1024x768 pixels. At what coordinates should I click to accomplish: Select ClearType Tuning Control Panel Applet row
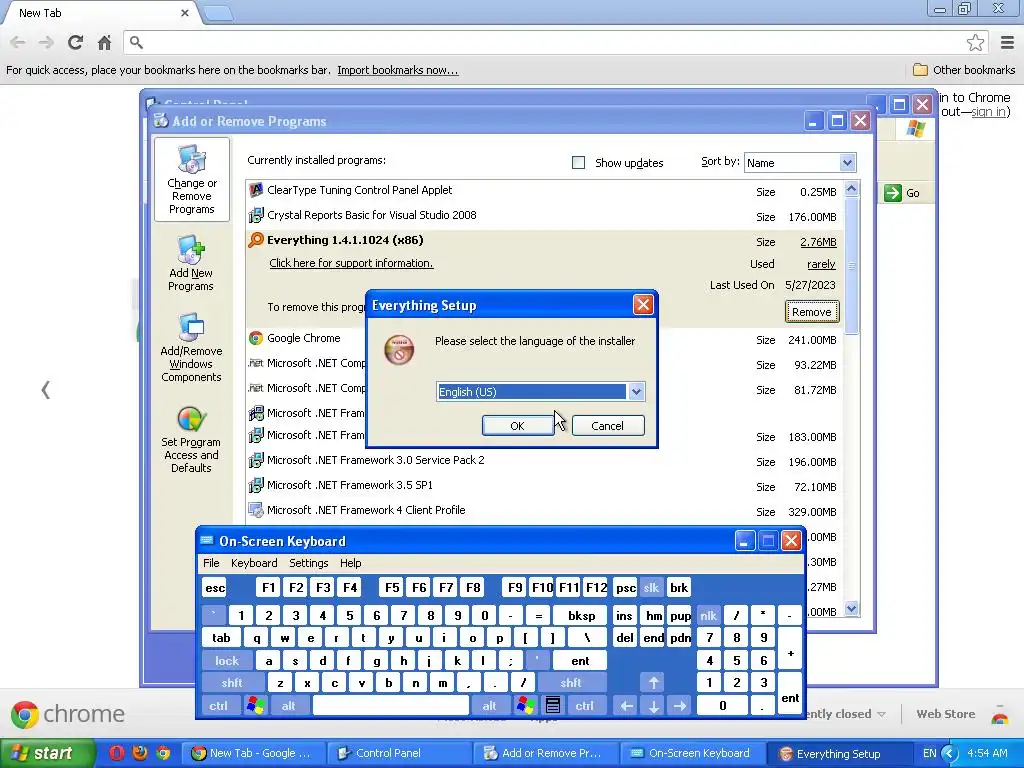click(x=545, y=191)
